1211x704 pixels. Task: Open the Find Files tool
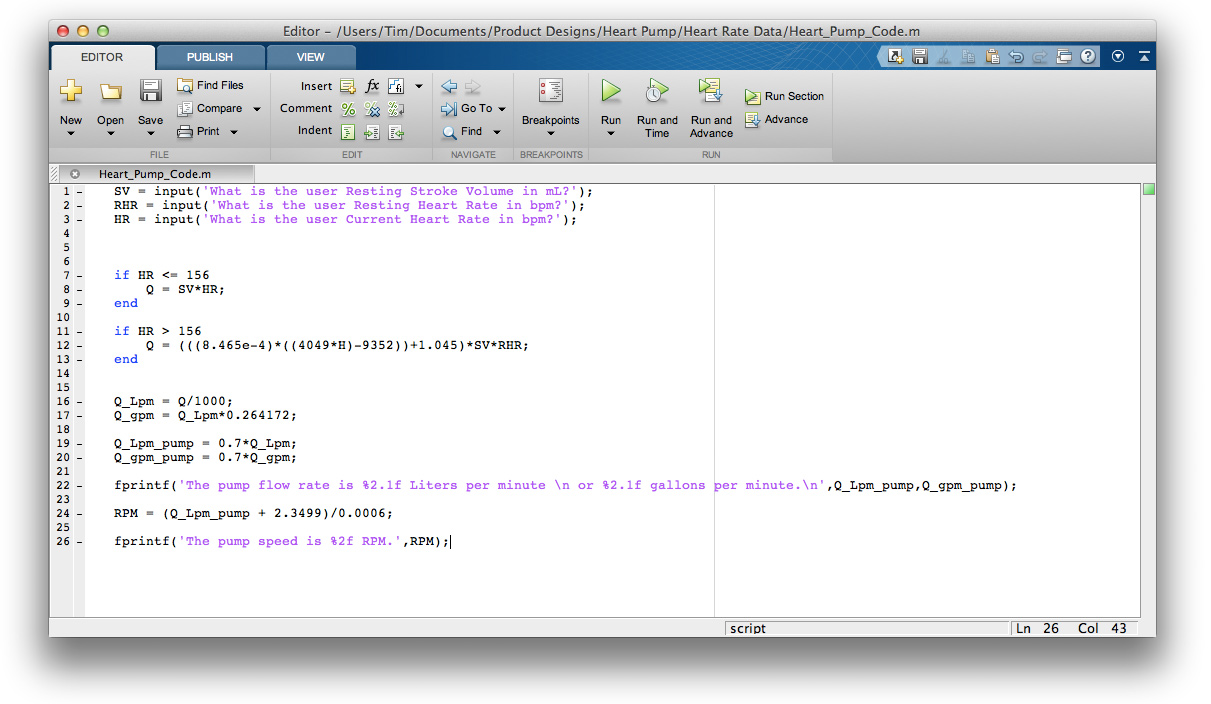210,85
